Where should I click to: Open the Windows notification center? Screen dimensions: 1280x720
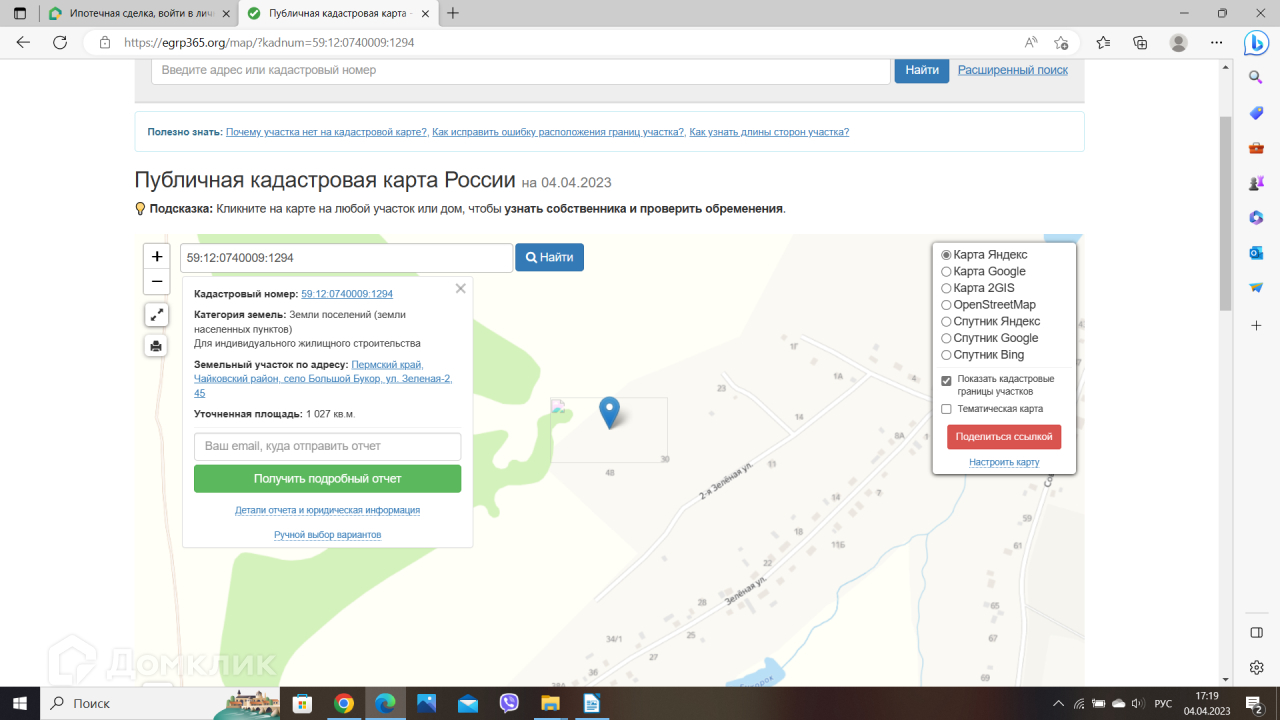coord(1255,703)
